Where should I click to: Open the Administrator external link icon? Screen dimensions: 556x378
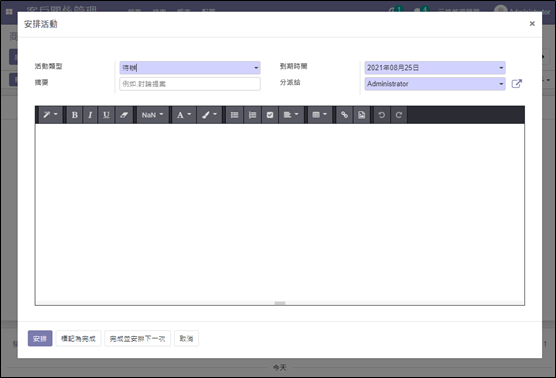[517, 84]
